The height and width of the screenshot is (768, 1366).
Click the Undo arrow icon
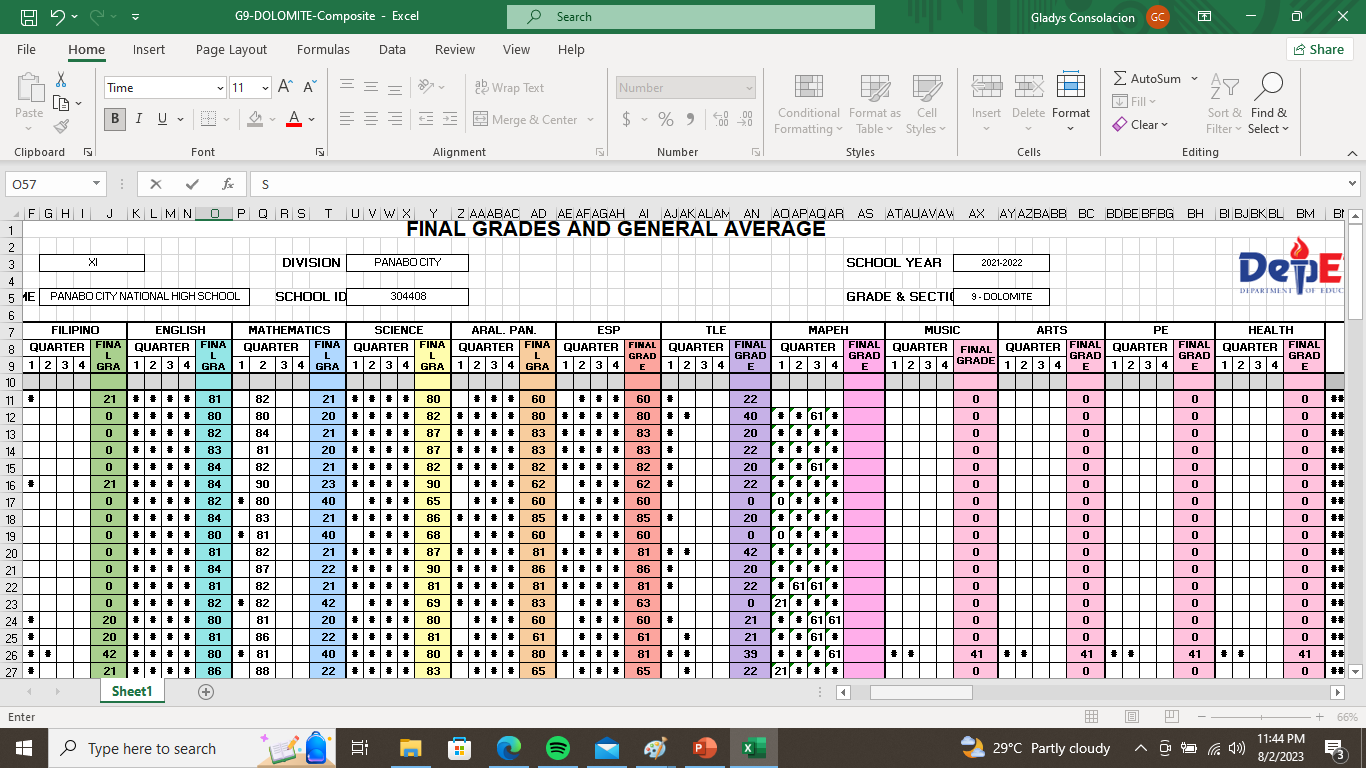57,17
